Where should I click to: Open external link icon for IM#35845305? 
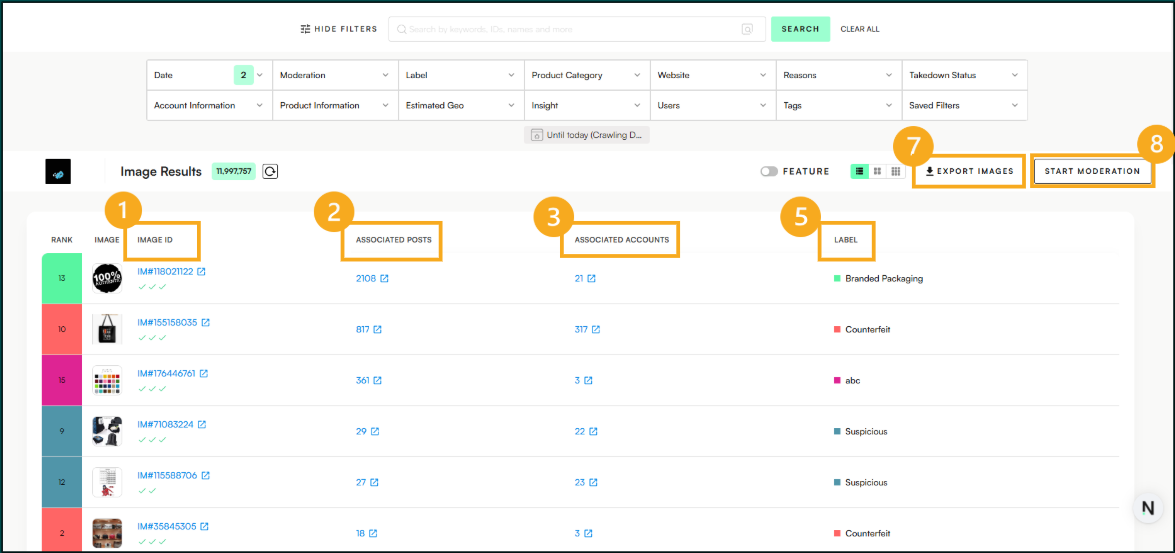204,527
